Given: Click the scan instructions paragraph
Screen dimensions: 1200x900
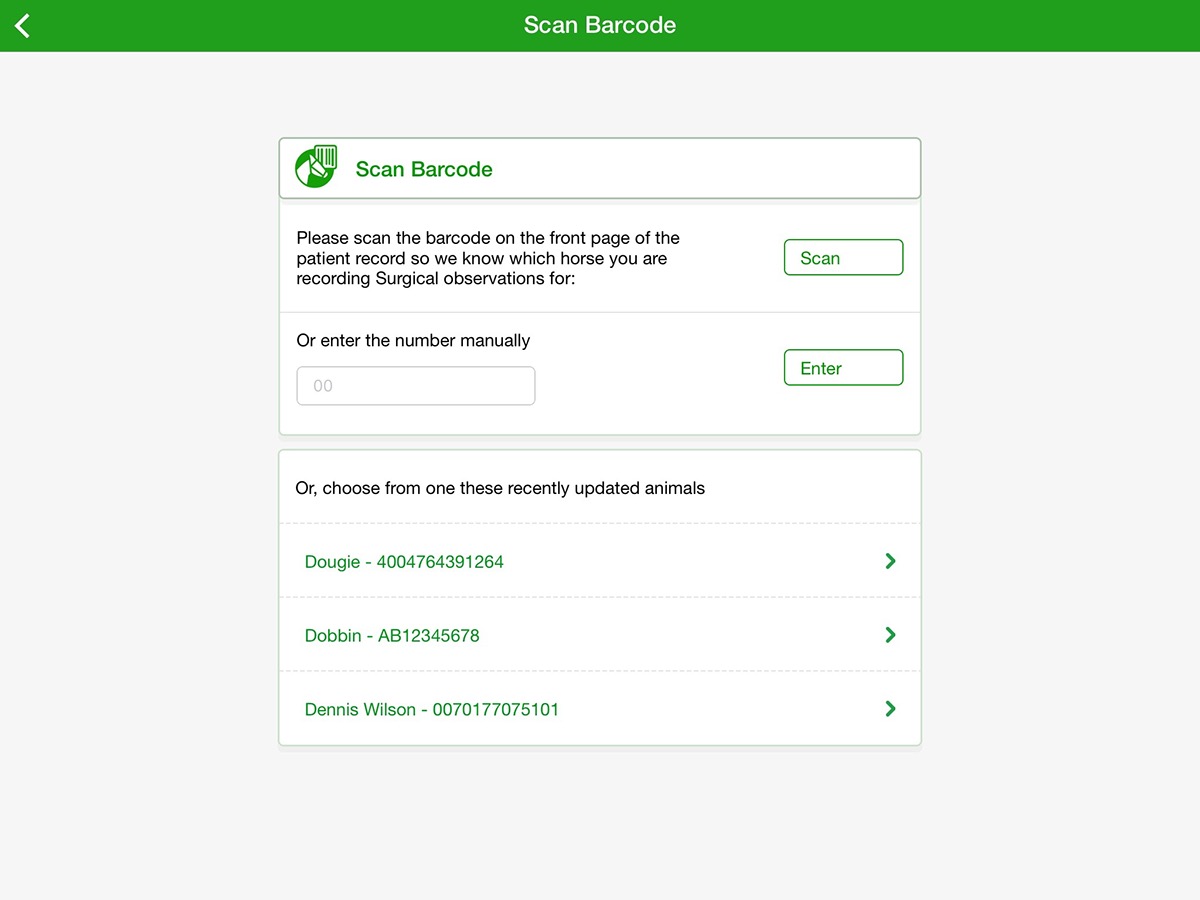Looking at the screenshot, I should 488,258.
